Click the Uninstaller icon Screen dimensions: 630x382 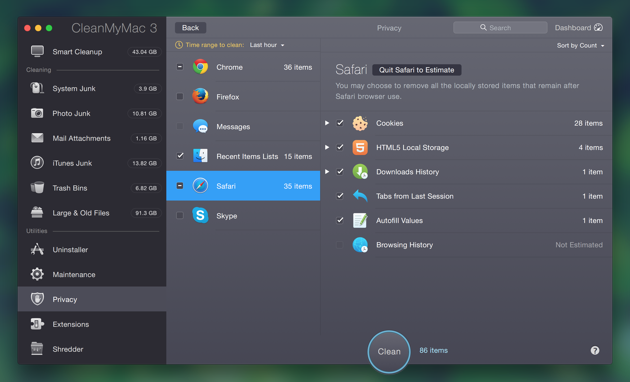click(37, 249)
